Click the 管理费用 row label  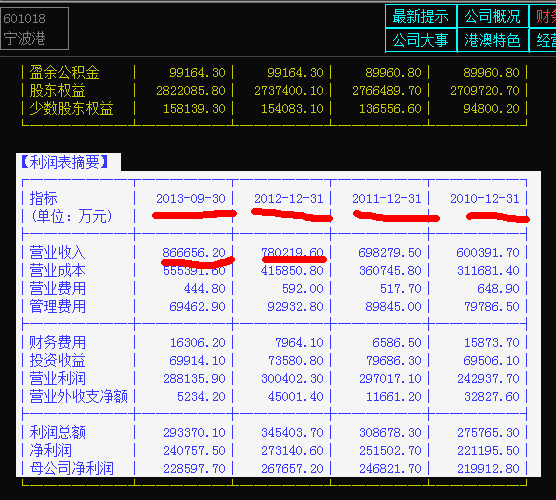(x=57, y=306)
